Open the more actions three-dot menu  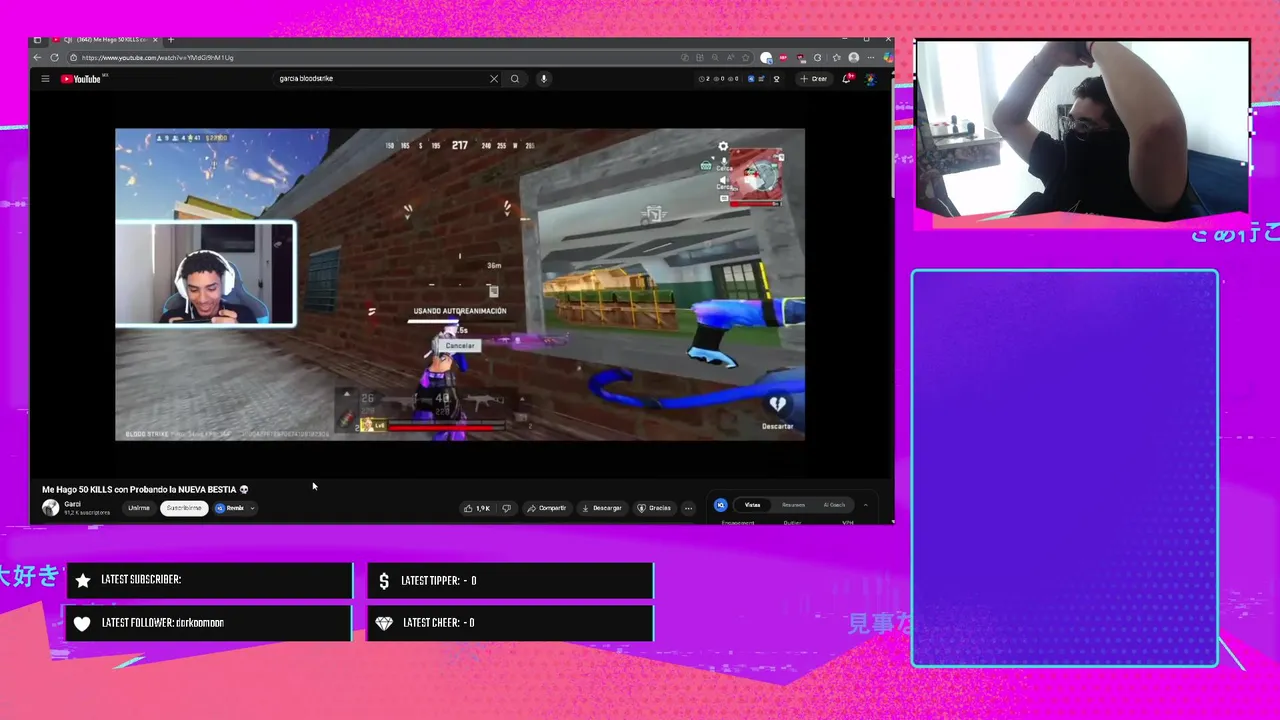click(688, 508)
